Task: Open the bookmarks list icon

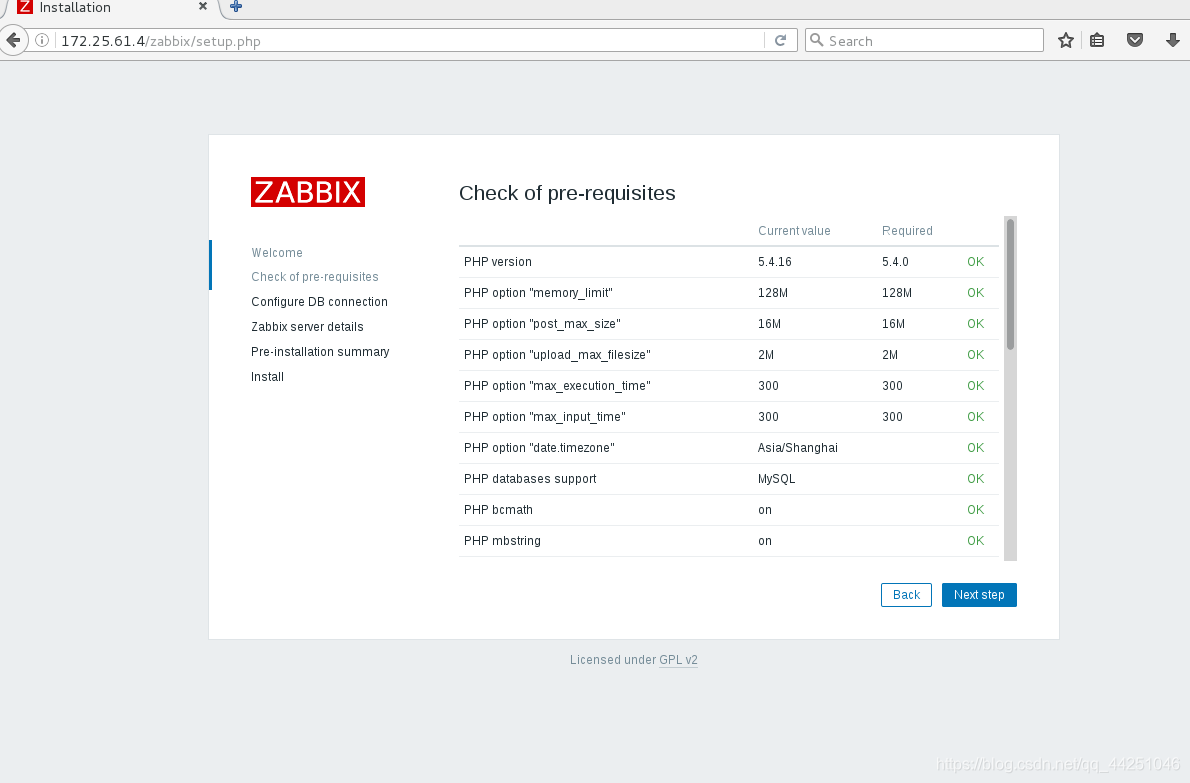Action: click(x=1097, y=40)
